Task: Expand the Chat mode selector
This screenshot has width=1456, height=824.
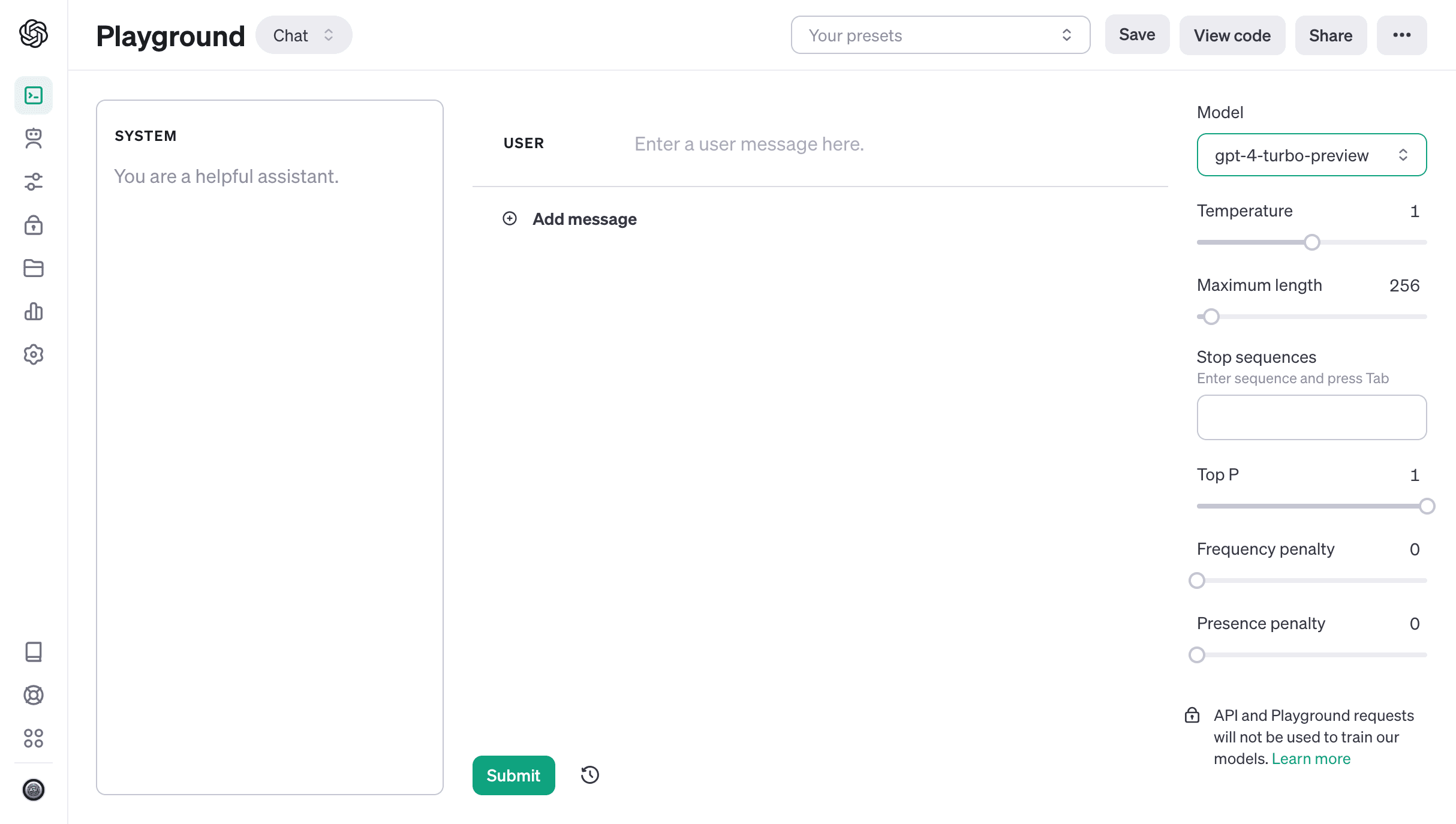Action: click(303, 35)
